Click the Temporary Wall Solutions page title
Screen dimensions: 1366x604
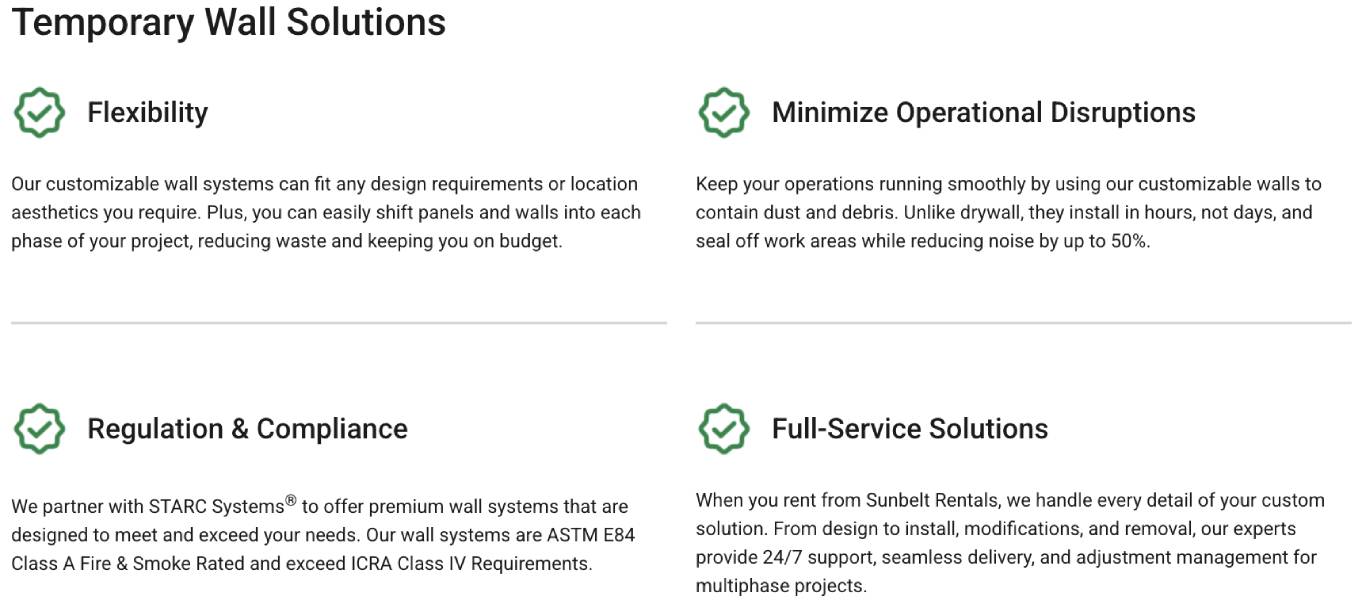tap(229, 22)
